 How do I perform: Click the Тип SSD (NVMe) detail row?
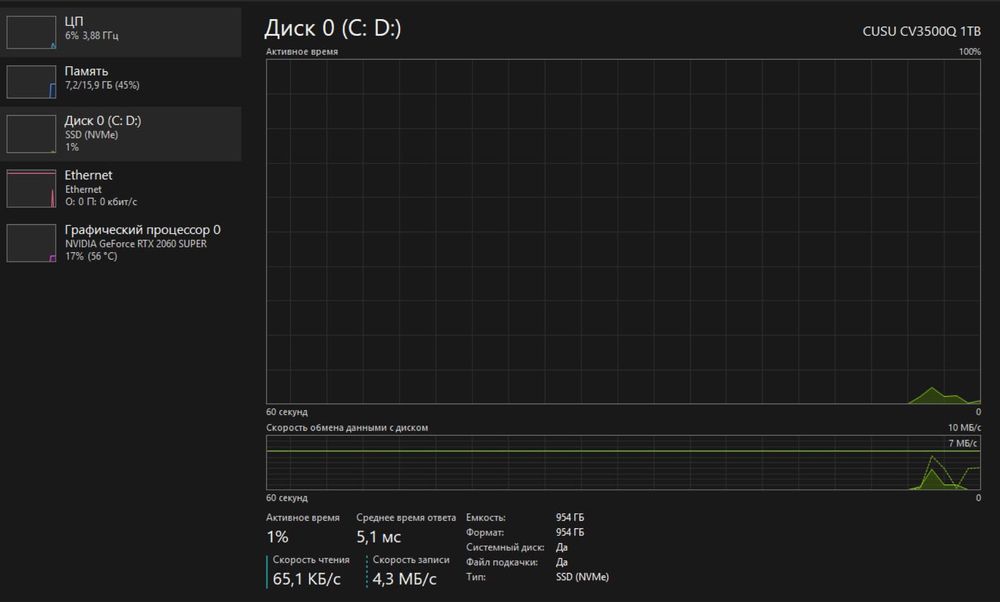(x=538, y=577)
